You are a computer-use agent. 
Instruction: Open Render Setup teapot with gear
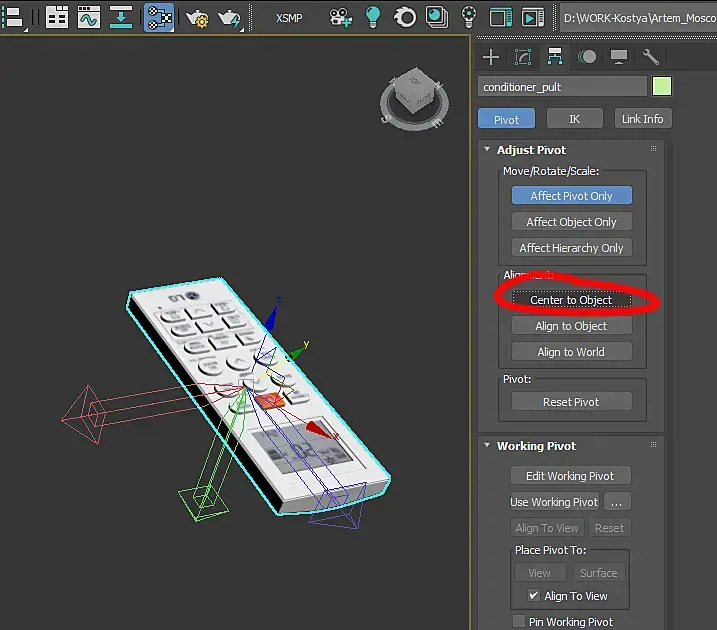(x=197, y=18)
